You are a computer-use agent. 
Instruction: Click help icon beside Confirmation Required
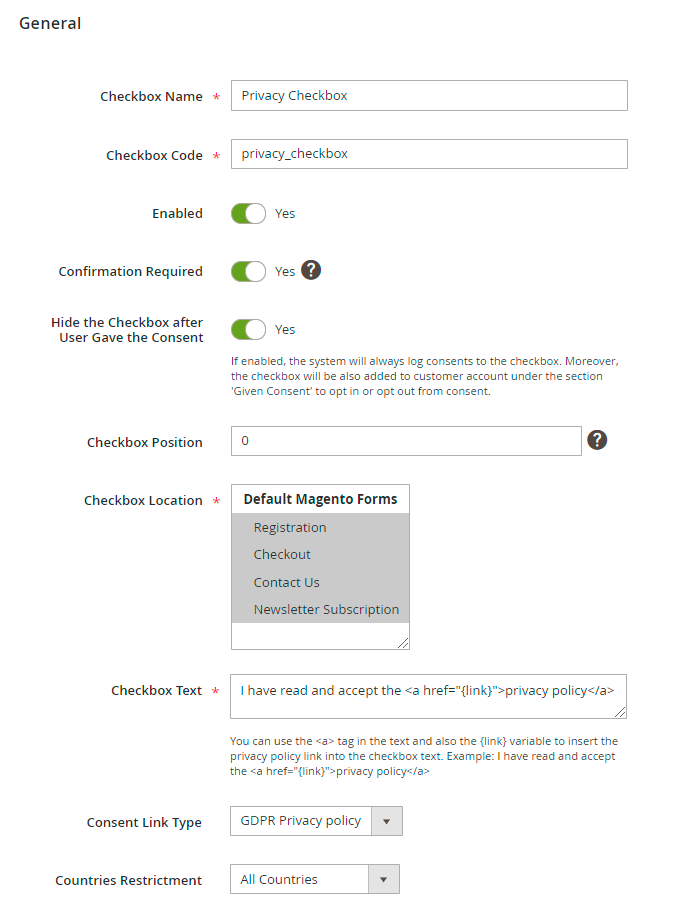(x=311, y=270)
